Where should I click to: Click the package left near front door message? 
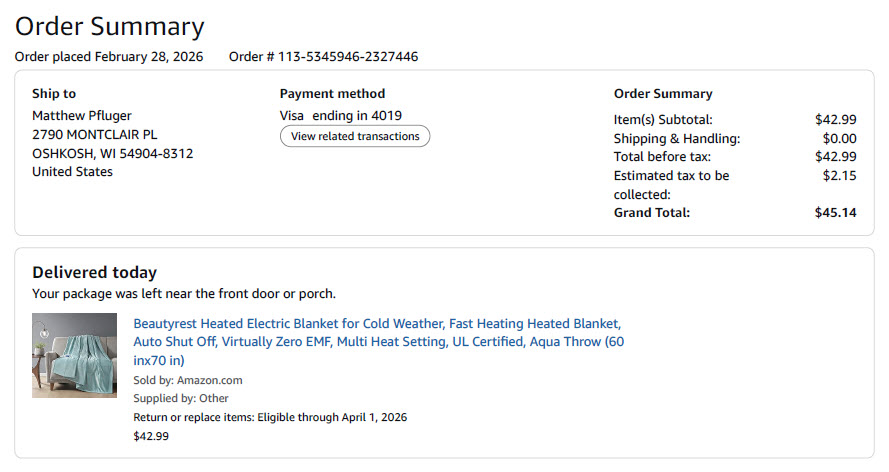[x=184, y=294]
